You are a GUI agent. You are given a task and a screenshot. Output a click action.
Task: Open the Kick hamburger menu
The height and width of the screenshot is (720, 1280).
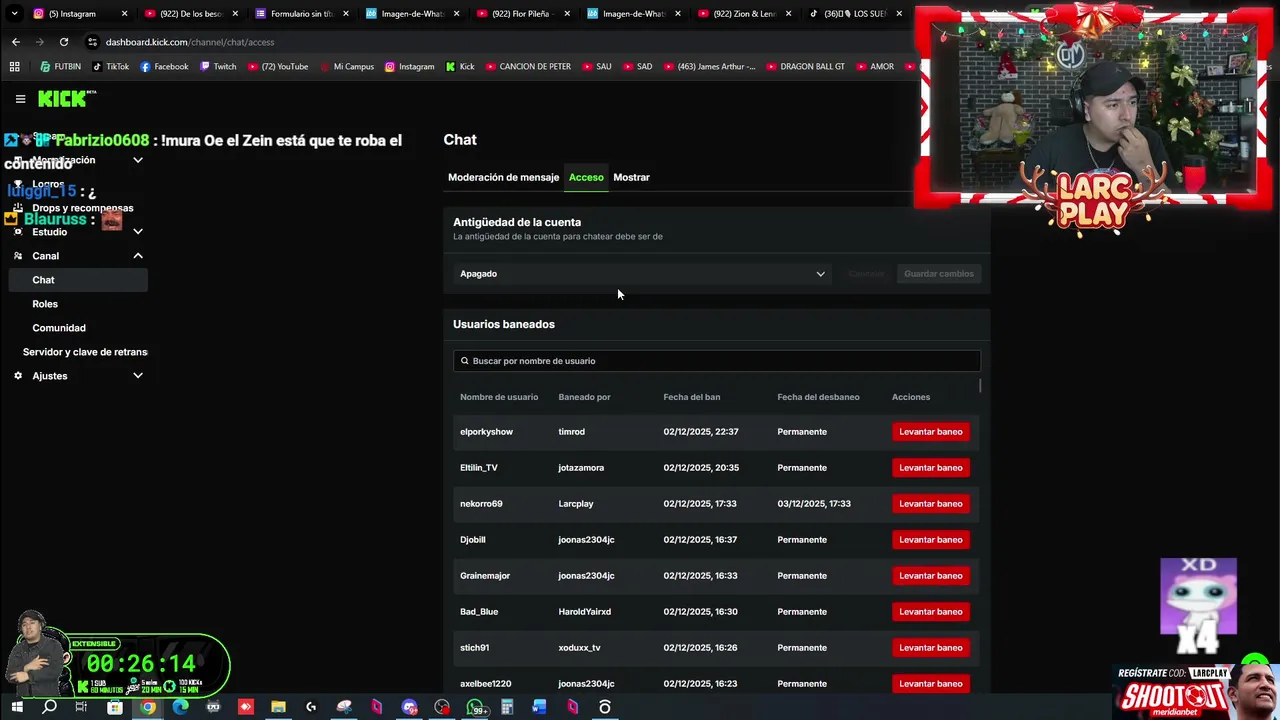20,98
